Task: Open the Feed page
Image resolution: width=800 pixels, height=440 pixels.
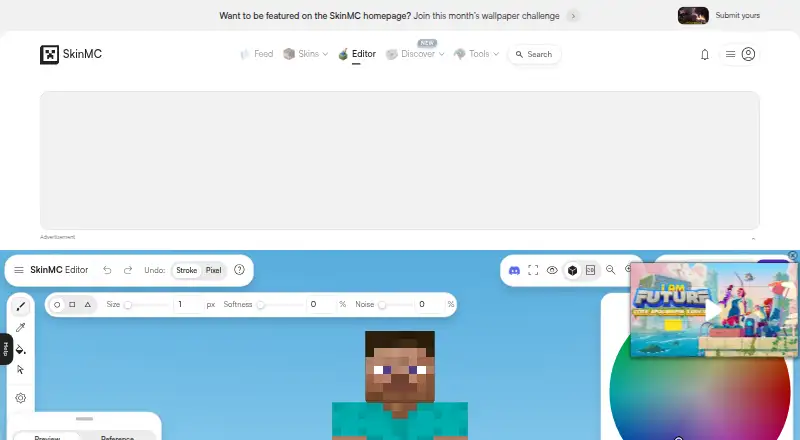Action: click(x=257, y=54)
